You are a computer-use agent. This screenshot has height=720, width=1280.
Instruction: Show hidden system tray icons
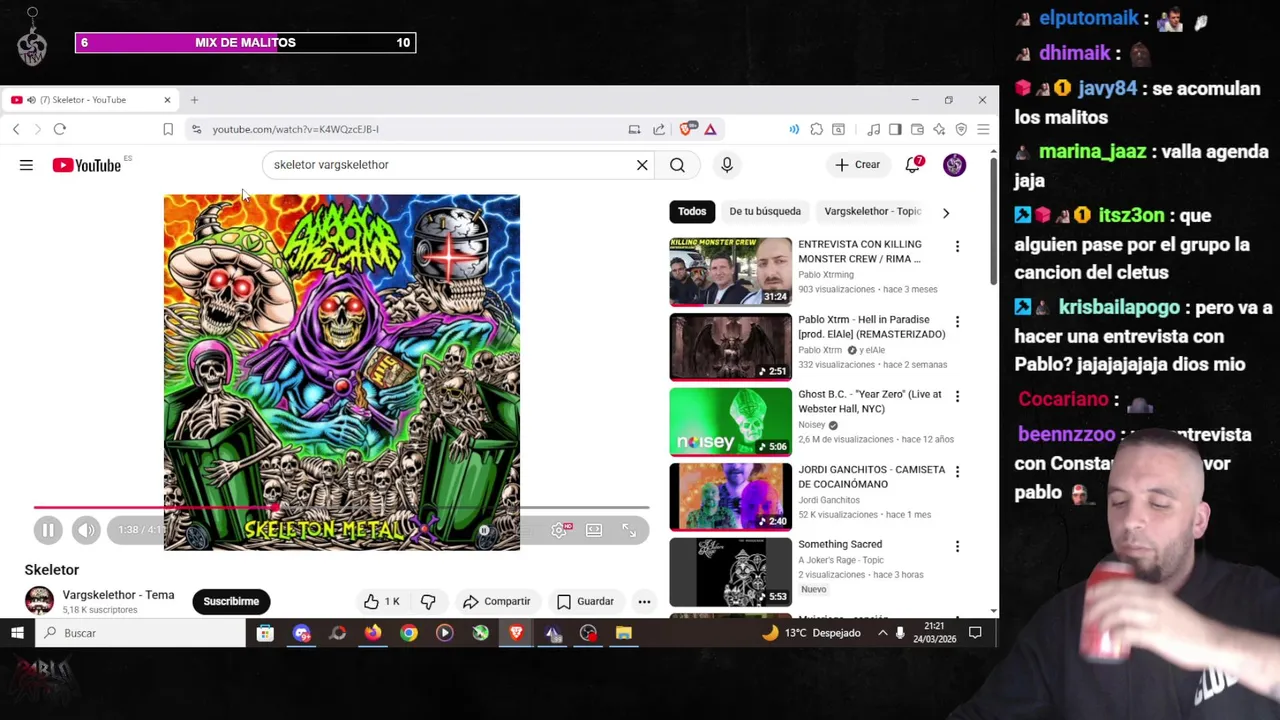coord(882,633)
